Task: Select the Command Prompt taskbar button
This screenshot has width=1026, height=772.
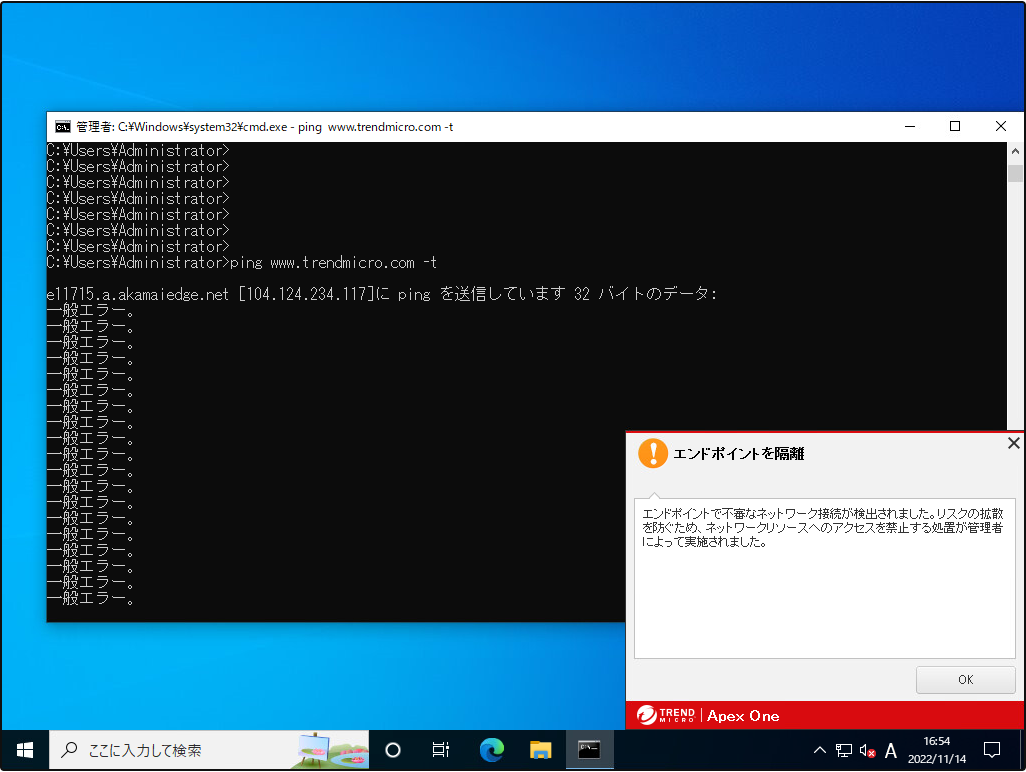Action: pos(589,750)
